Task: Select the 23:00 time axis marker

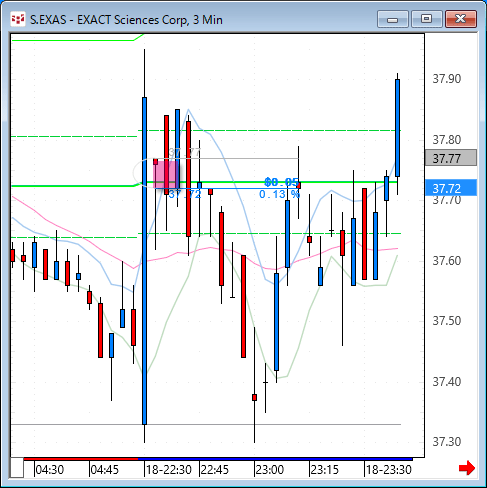Action: coord(270,470)
